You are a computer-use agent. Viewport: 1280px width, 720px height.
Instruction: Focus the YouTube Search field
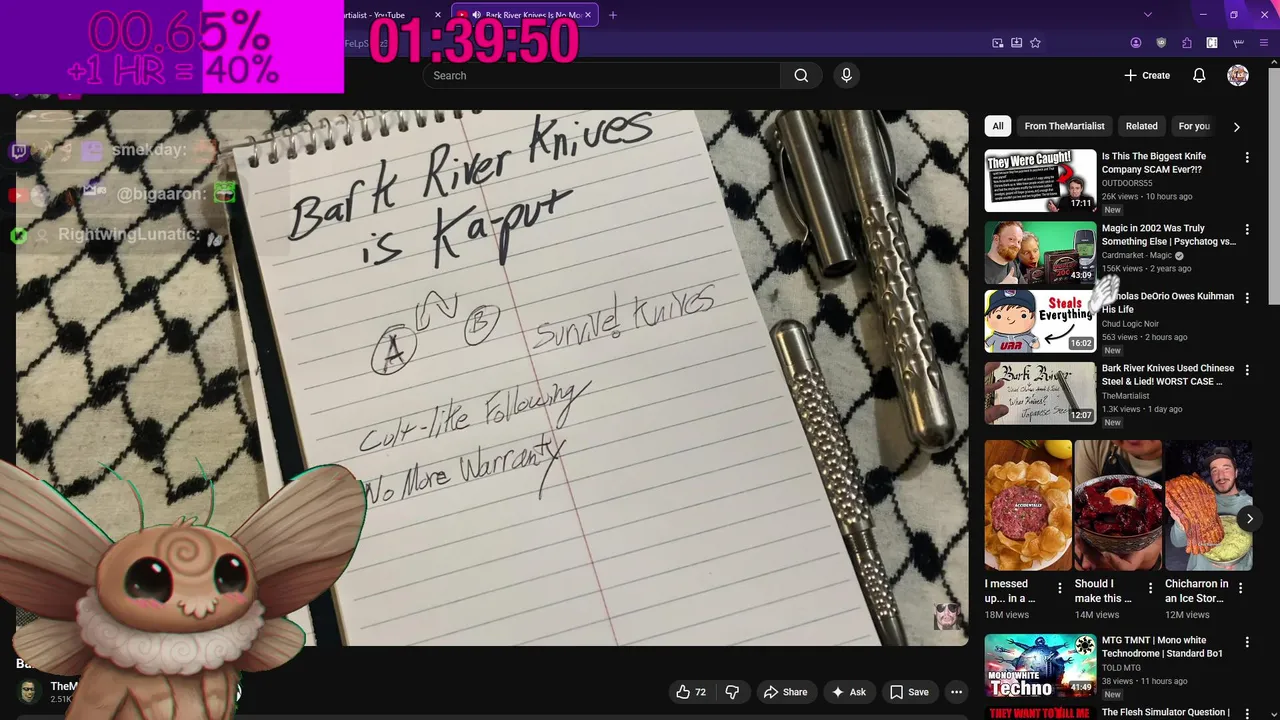point(602,75)
